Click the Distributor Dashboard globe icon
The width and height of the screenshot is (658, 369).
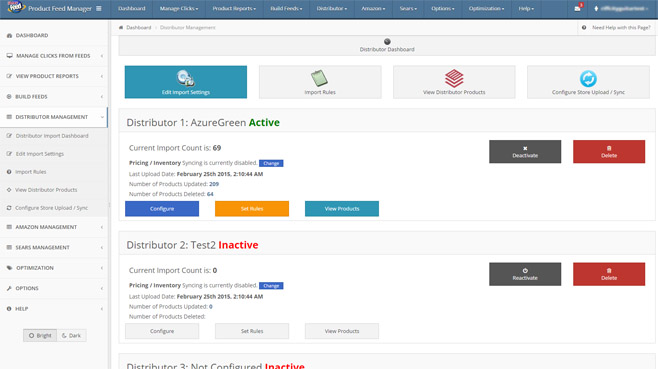pyautogui.click(x=387, y=42)
